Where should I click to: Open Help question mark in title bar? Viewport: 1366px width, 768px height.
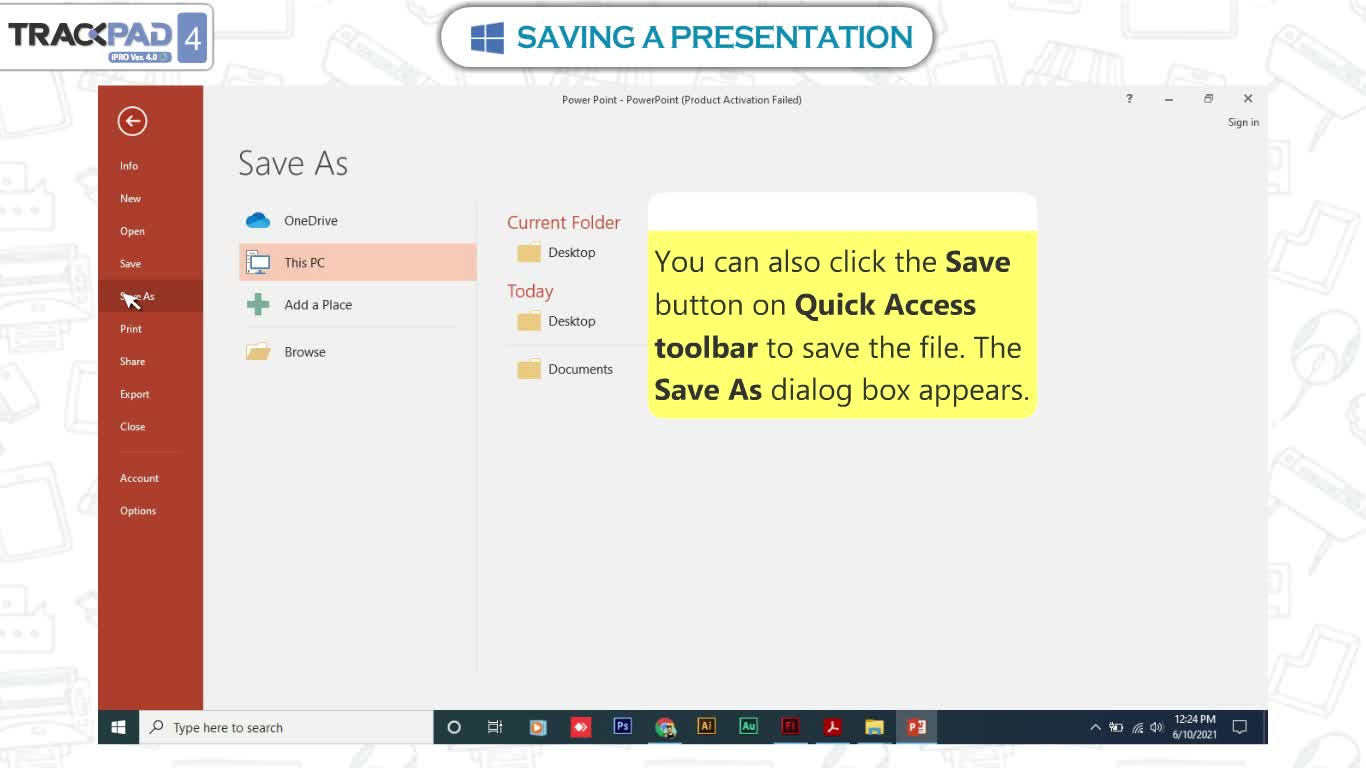(1129, 99)
